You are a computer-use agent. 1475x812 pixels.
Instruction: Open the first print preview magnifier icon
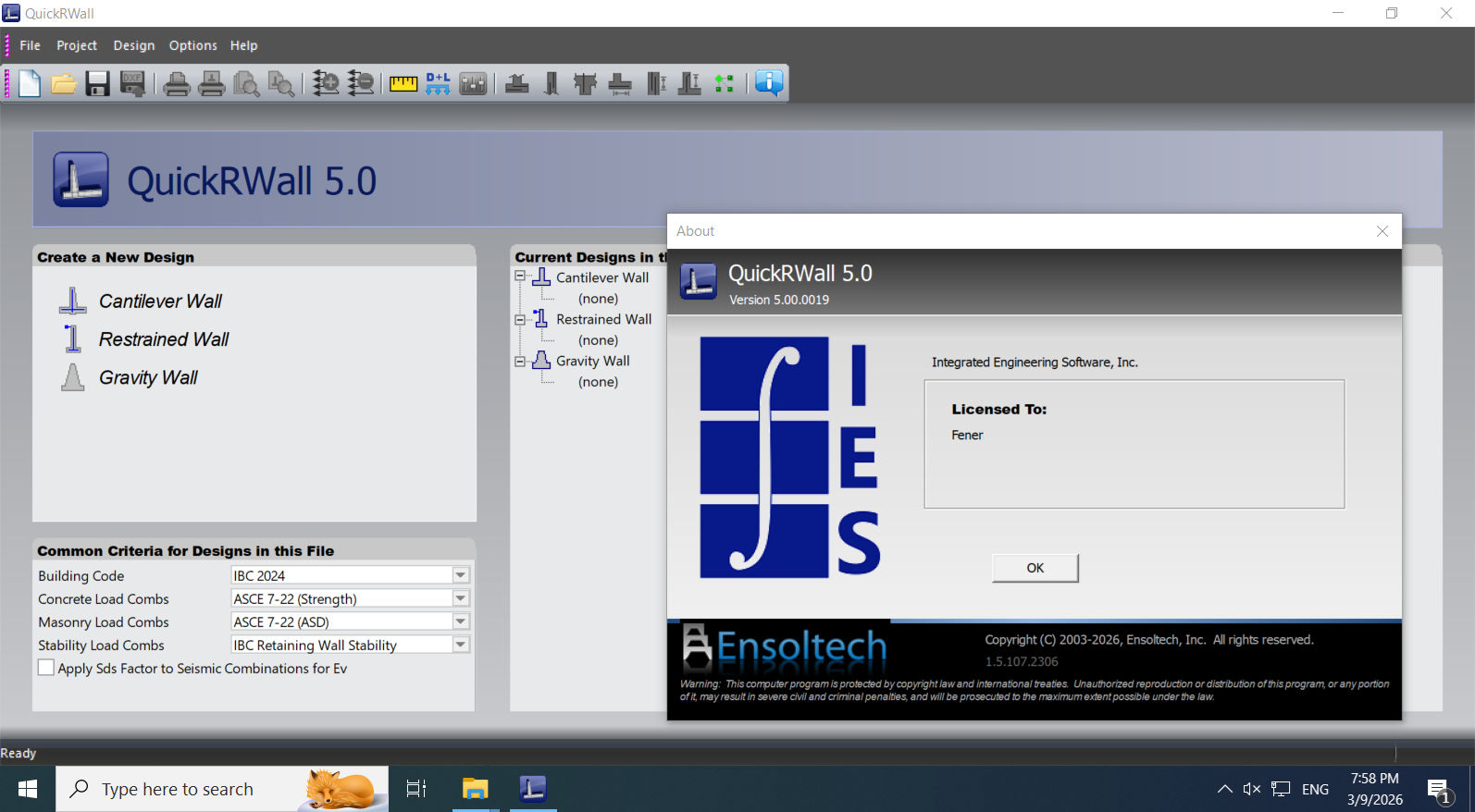click(x=246, y=83)
